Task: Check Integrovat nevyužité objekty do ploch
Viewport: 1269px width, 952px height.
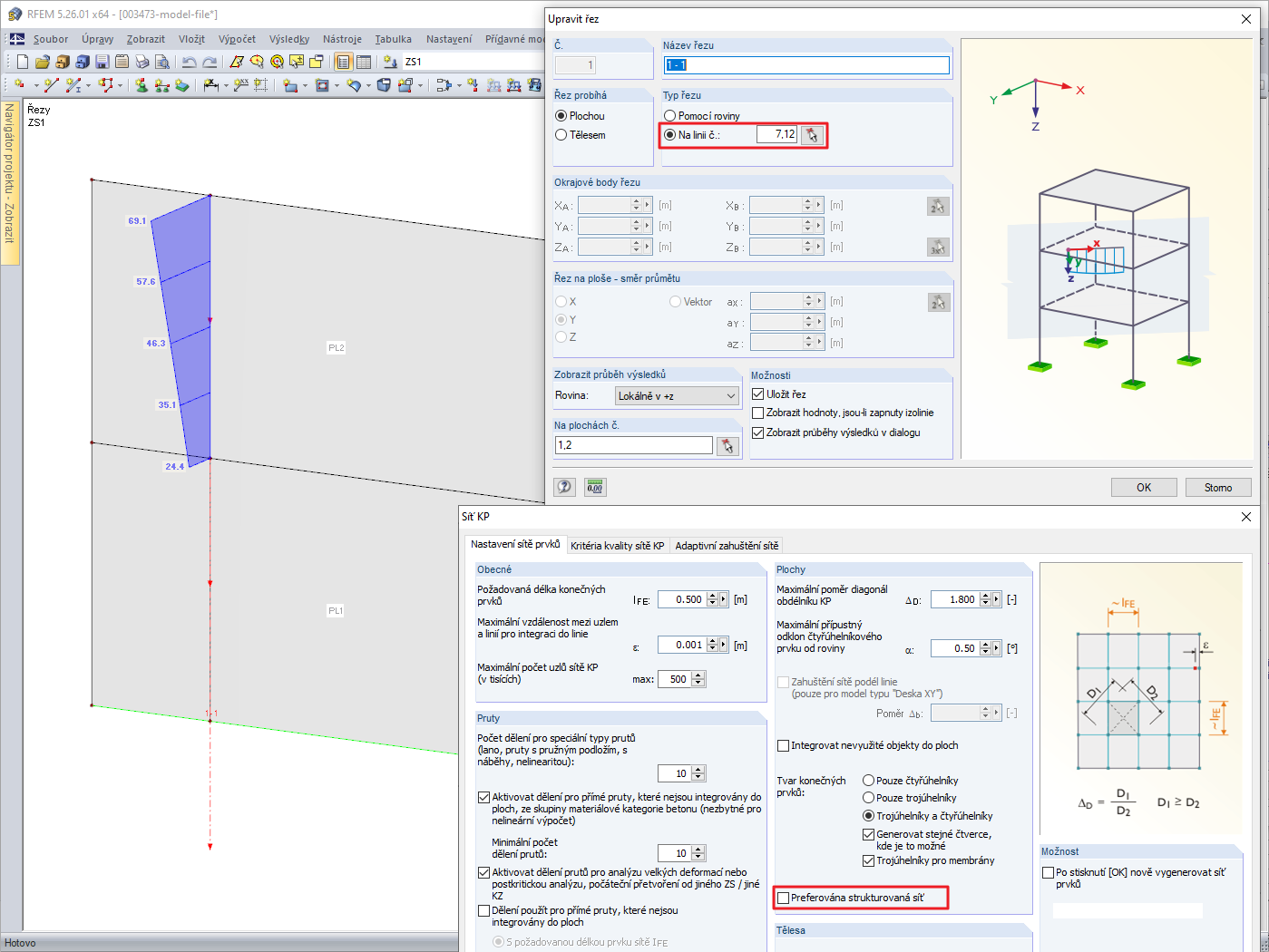Action: tap(784, 745)
